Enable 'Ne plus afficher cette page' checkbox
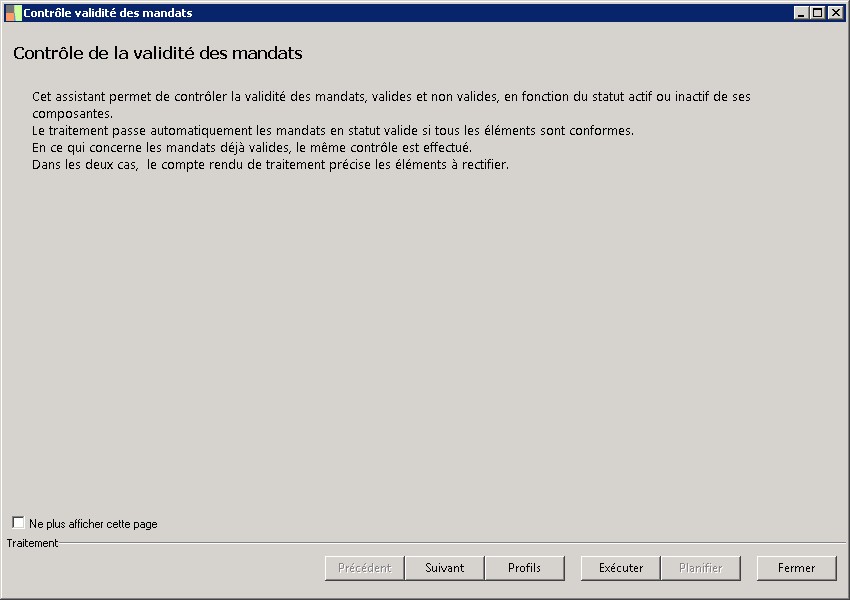Screen dimensions: 850x600 (x=18, y=522)
